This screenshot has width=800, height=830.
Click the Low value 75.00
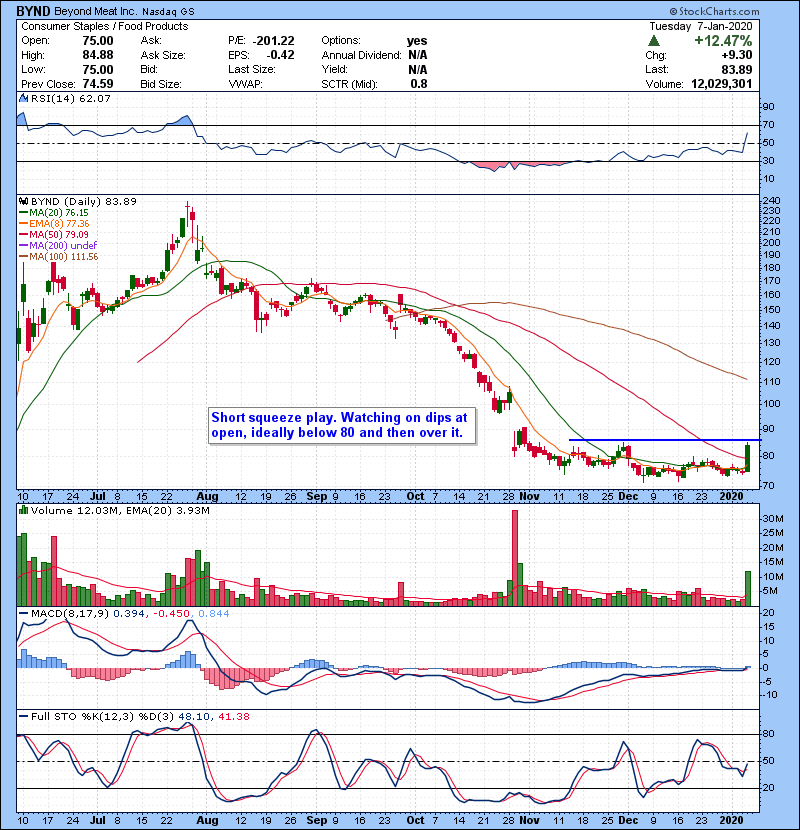[x=98, y=69]
